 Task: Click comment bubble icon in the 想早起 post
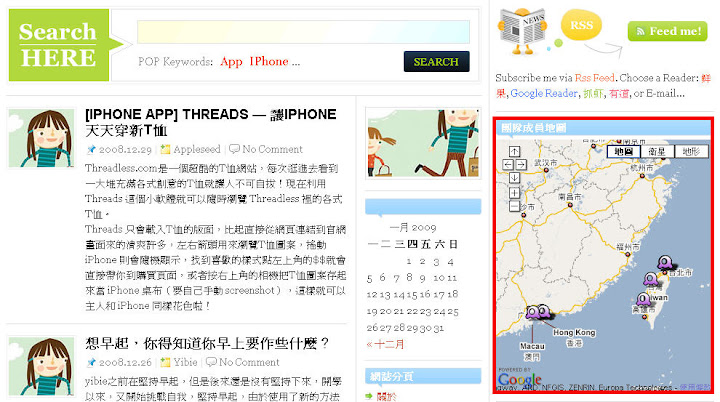pos(211,362)
